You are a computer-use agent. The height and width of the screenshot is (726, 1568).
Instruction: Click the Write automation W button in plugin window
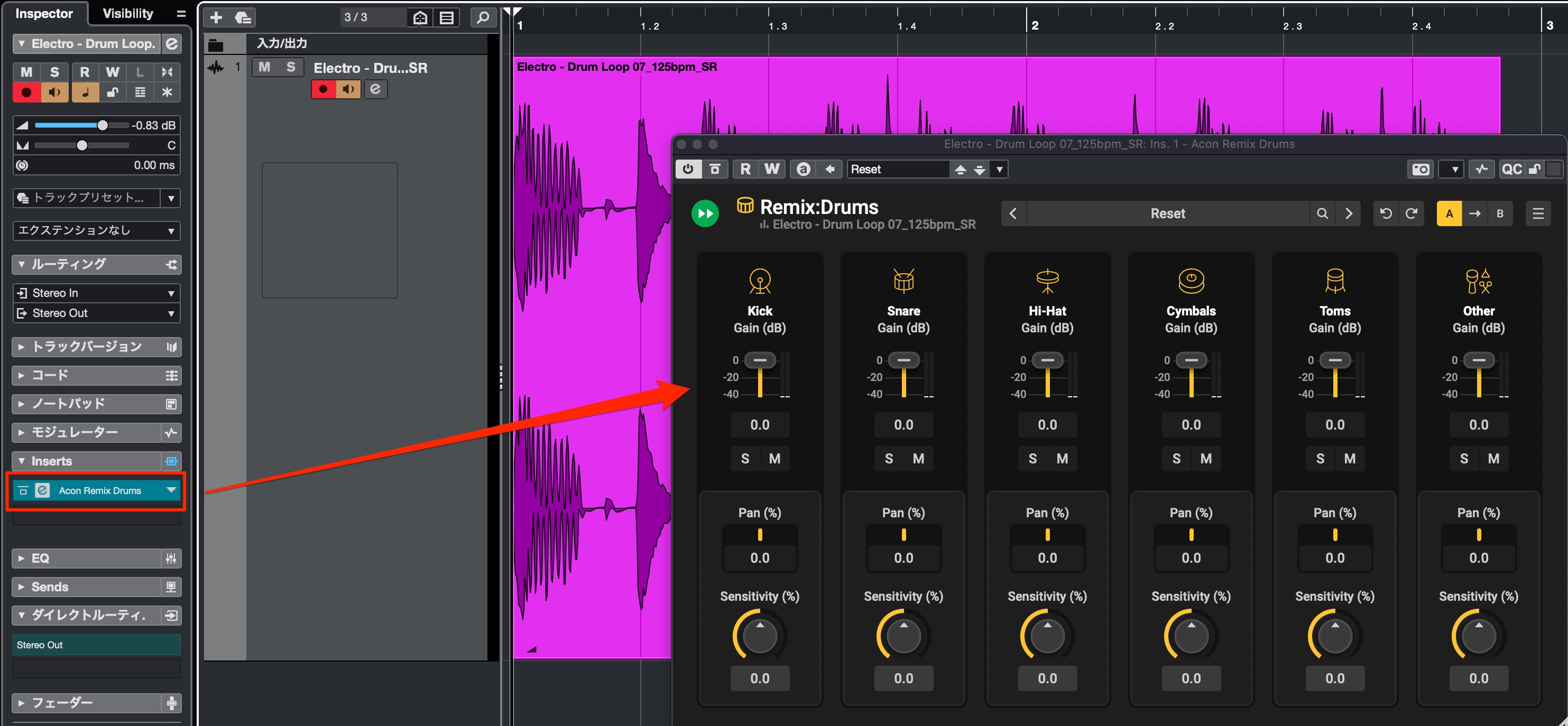[x=772, y=169]
